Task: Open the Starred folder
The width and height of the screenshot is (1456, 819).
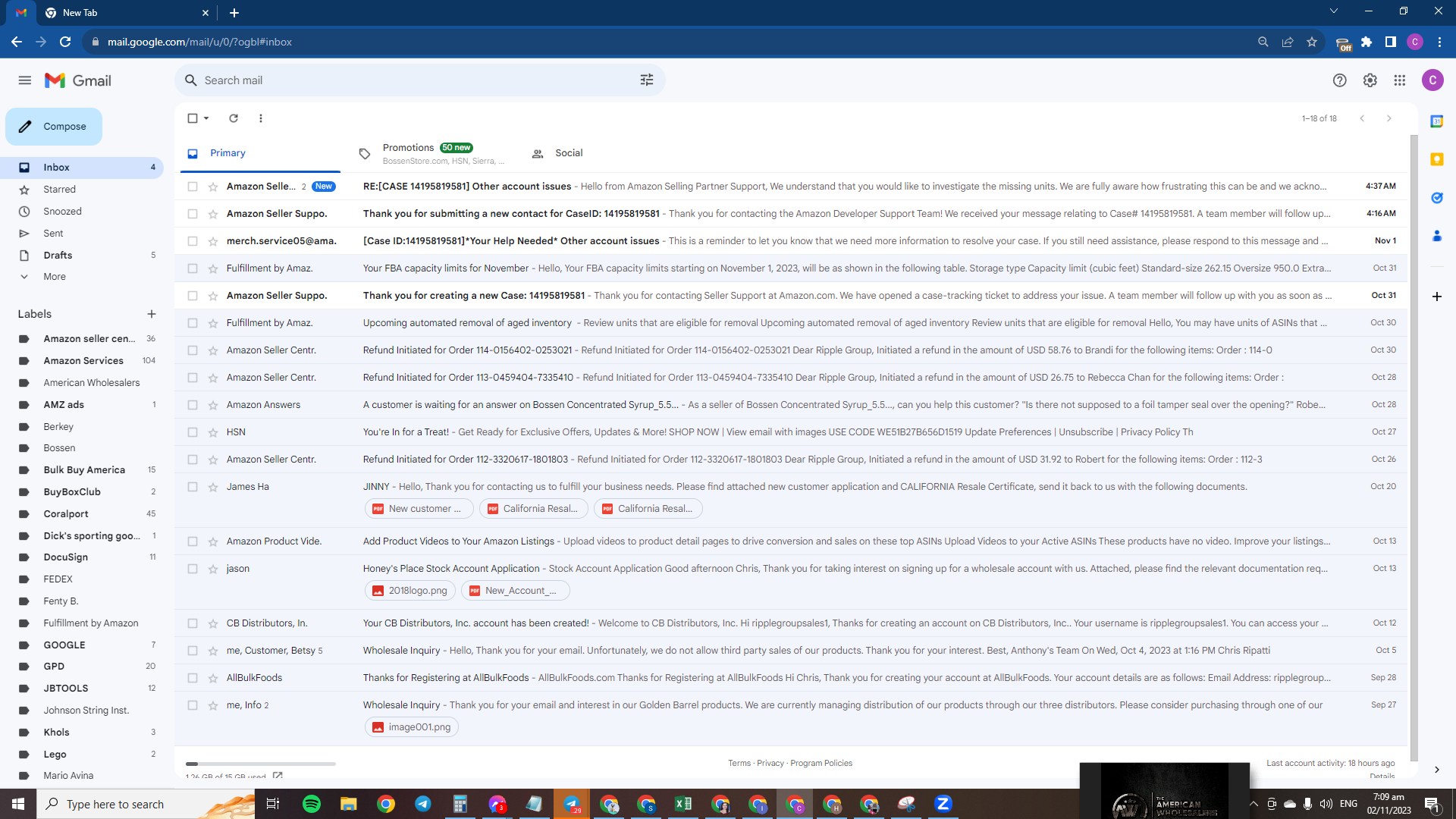Action: (82, 190)
